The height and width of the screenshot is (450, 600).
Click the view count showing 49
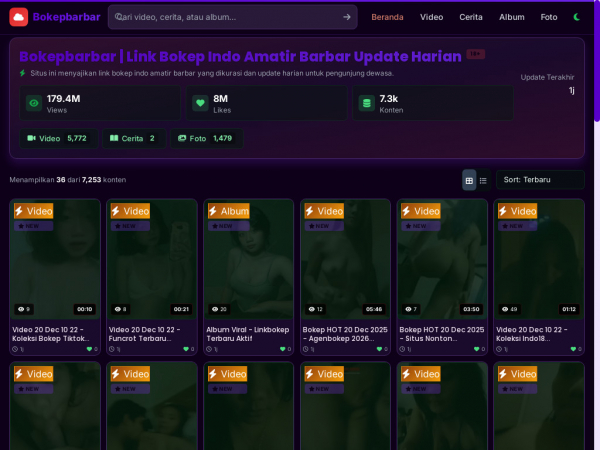pos(510,309)
